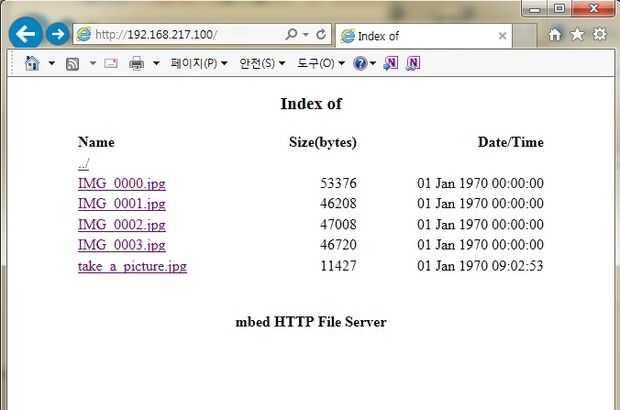Click the Print icon in command bar
This screenshot has width=620, height=410.
[x=136, y=63]
